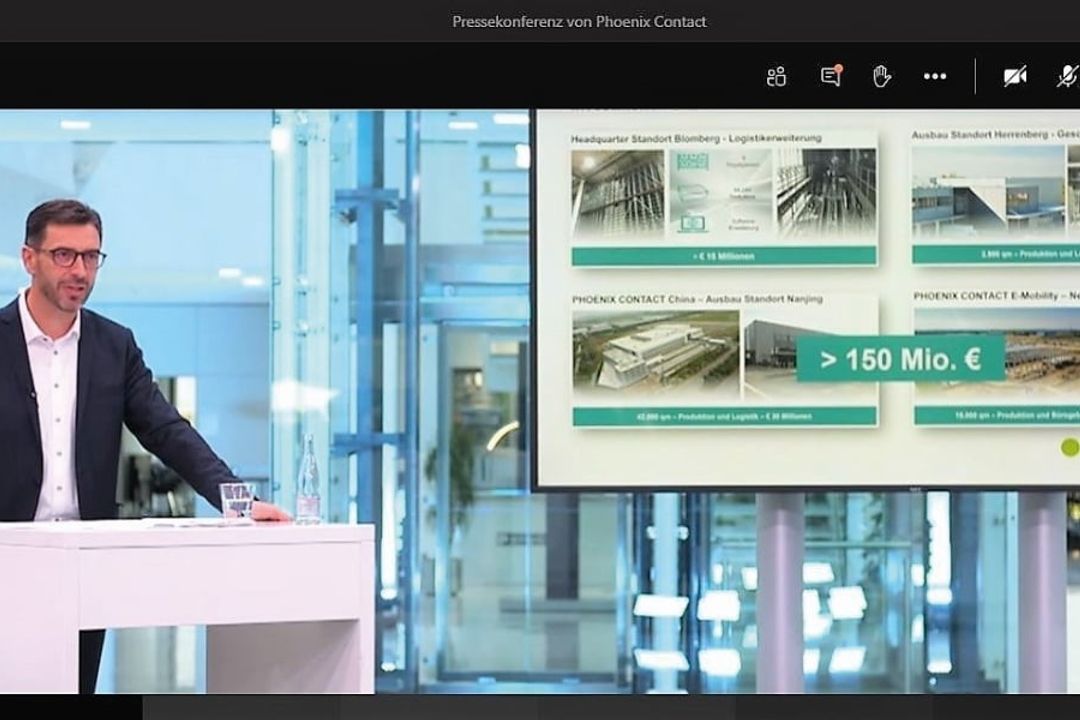1080x720 pixels.
Task: Click the title 'Pressekonferenz von Phoenix Contact'
Action: pyautogui.click(x=579, y=21)
